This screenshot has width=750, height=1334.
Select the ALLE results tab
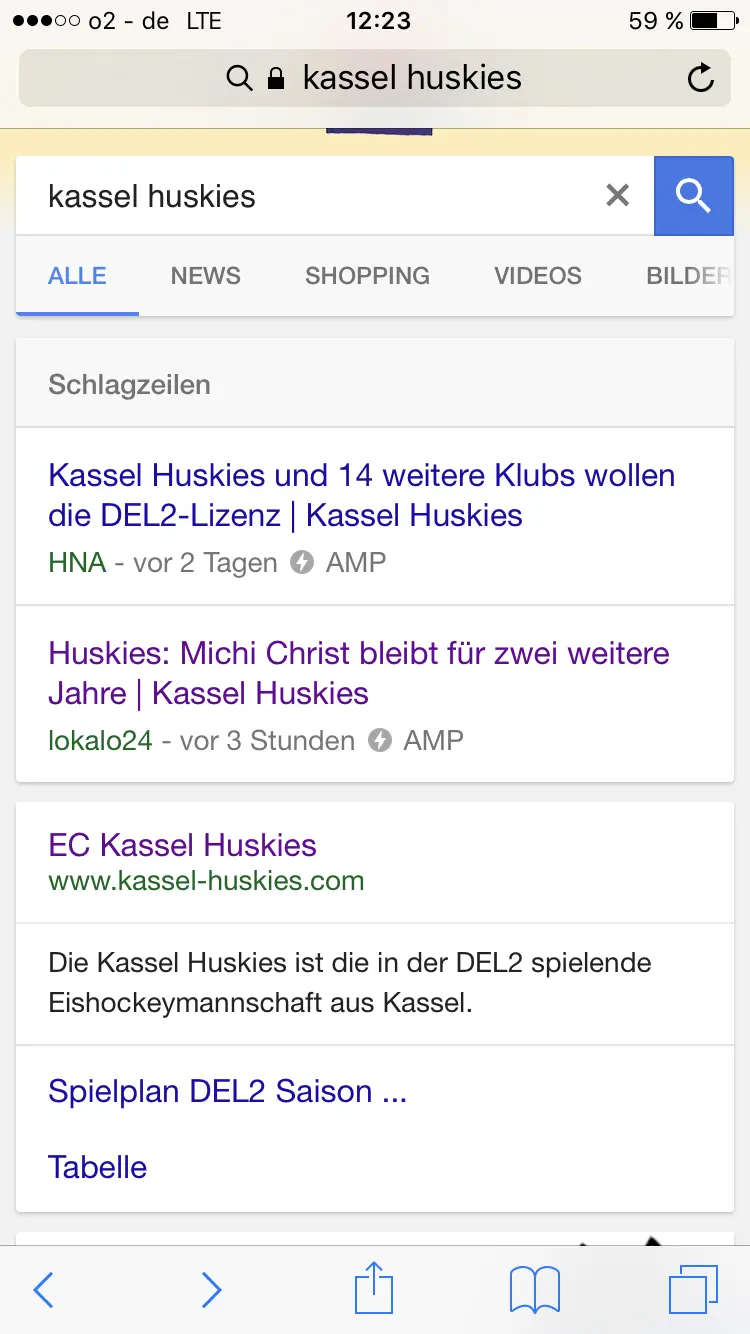click(x=77, y=276)
